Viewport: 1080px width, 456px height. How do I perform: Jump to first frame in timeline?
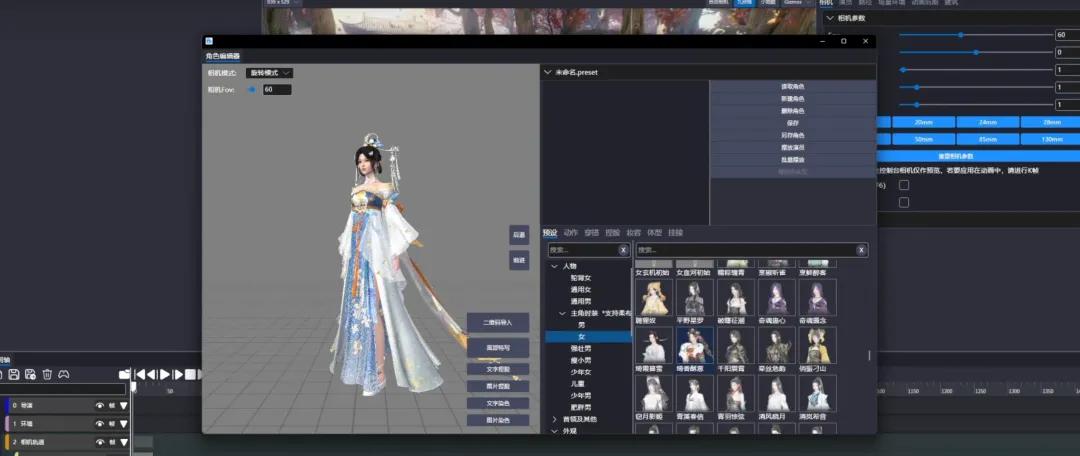(140, 374)
